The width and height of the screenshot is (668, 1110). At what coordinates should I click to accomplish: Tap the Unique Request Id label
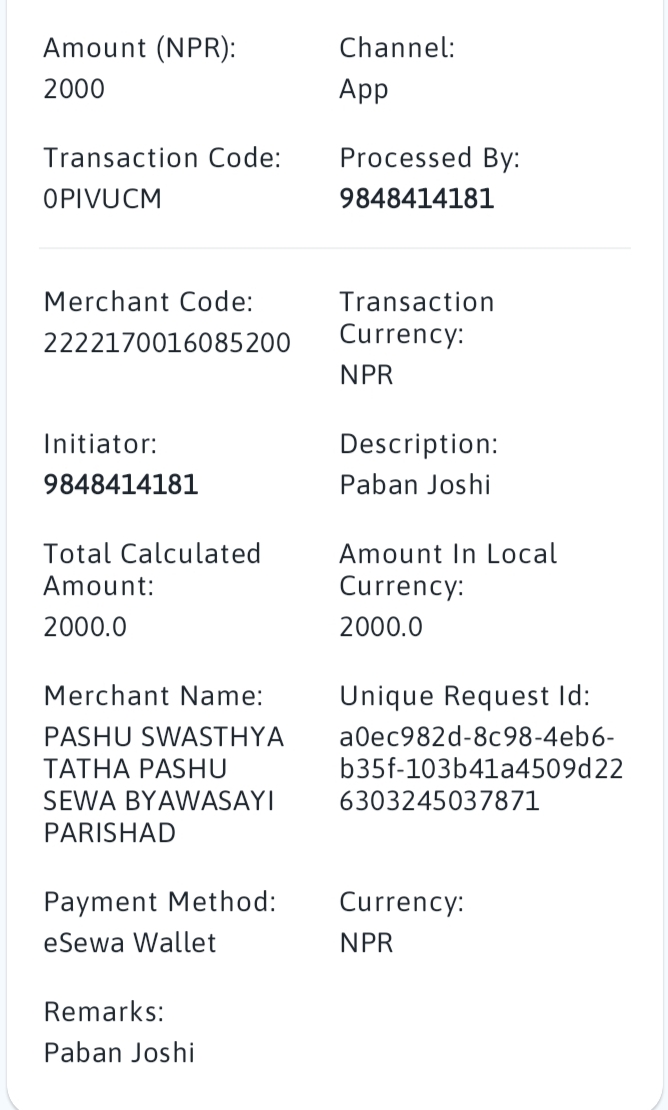[464, 697]
